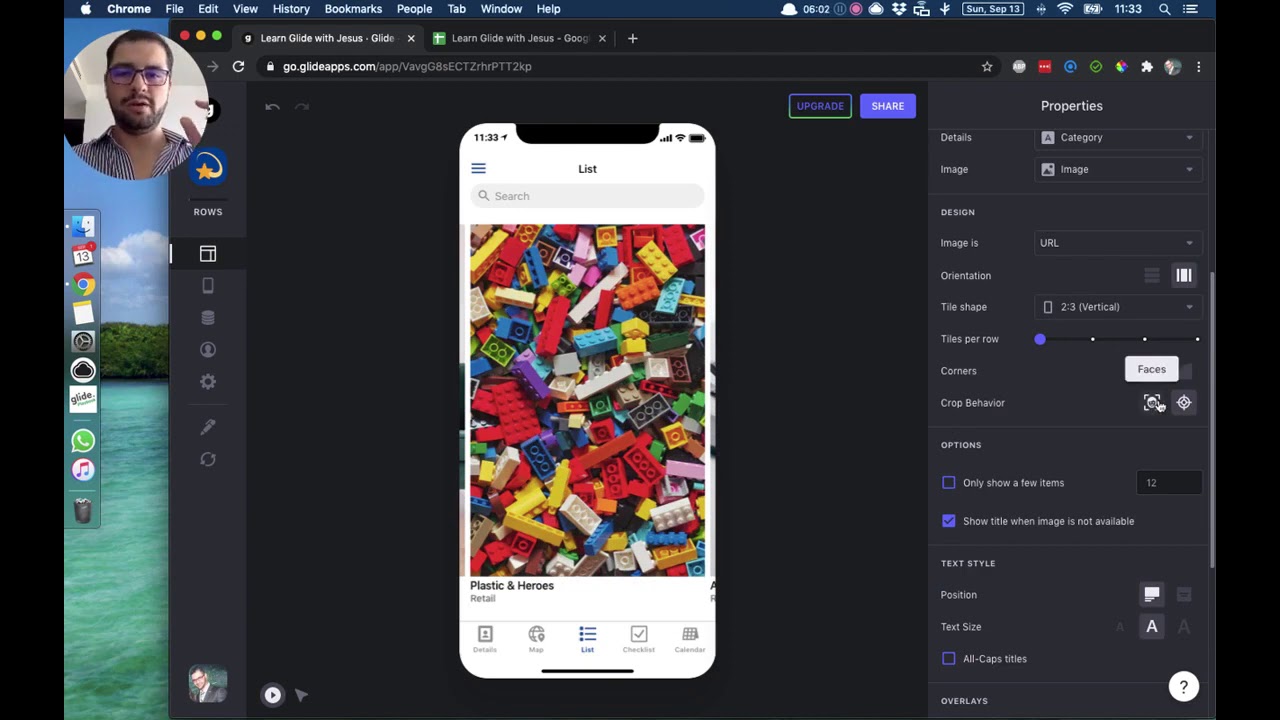The image size is (1280, 720).
Task: Click the undo arrow in editor
Action: tap(272, 106)
